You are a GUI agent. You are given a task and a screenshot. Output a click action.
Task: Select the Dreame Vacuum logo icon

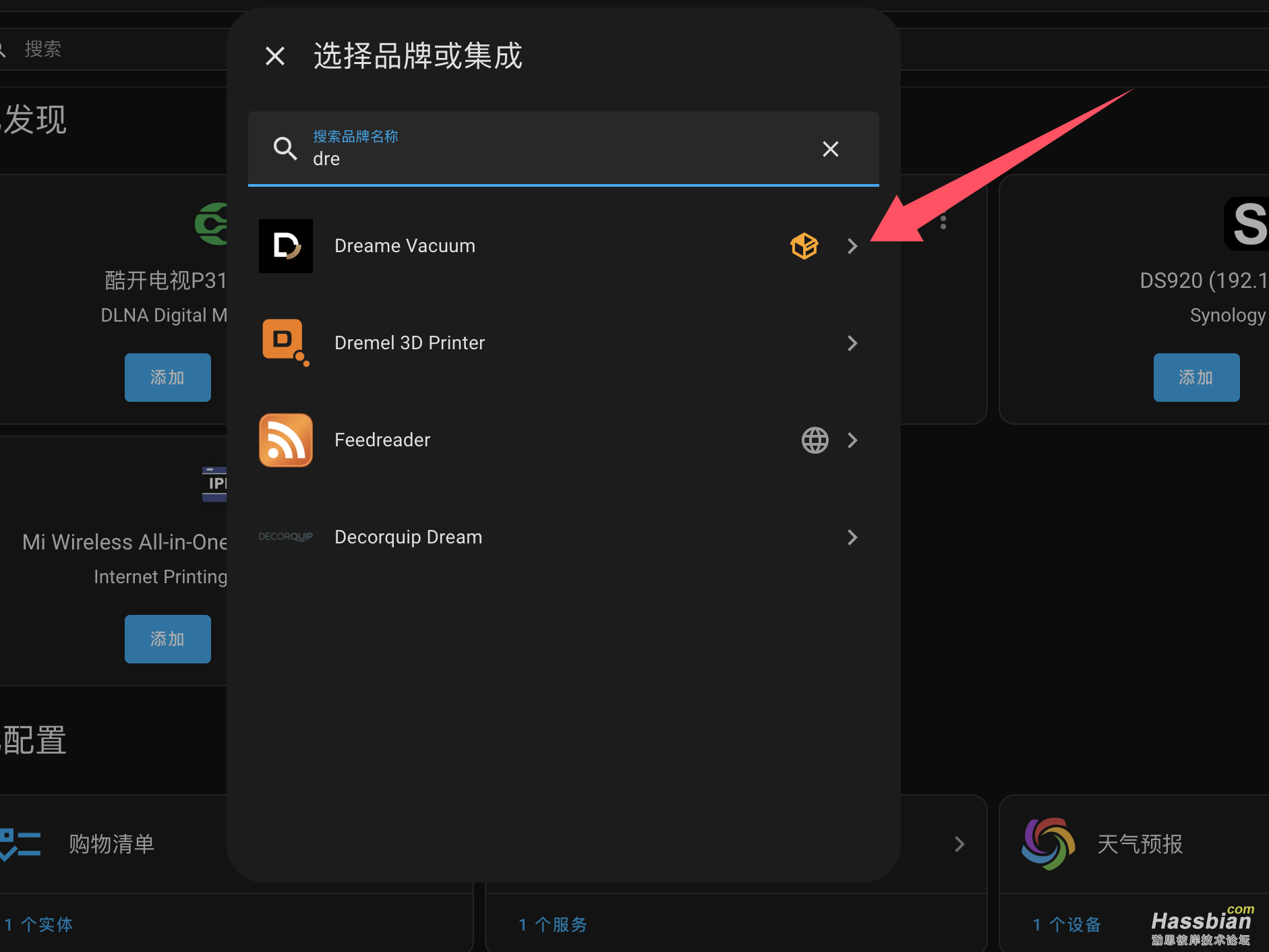coord(286,246)
